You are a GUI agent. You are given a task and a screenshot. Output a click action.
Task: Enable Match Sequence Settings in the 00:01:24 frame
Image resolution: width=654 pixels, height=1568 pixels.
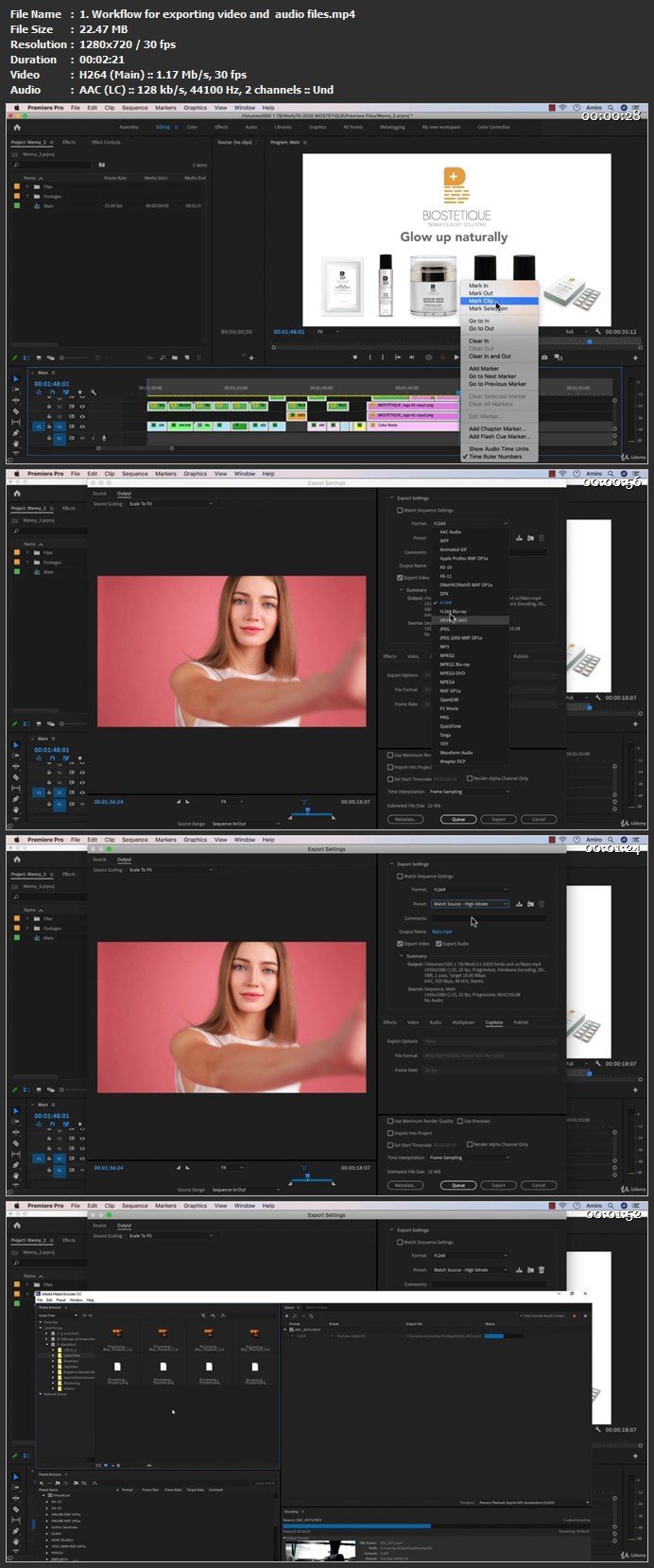coord(399,877)
